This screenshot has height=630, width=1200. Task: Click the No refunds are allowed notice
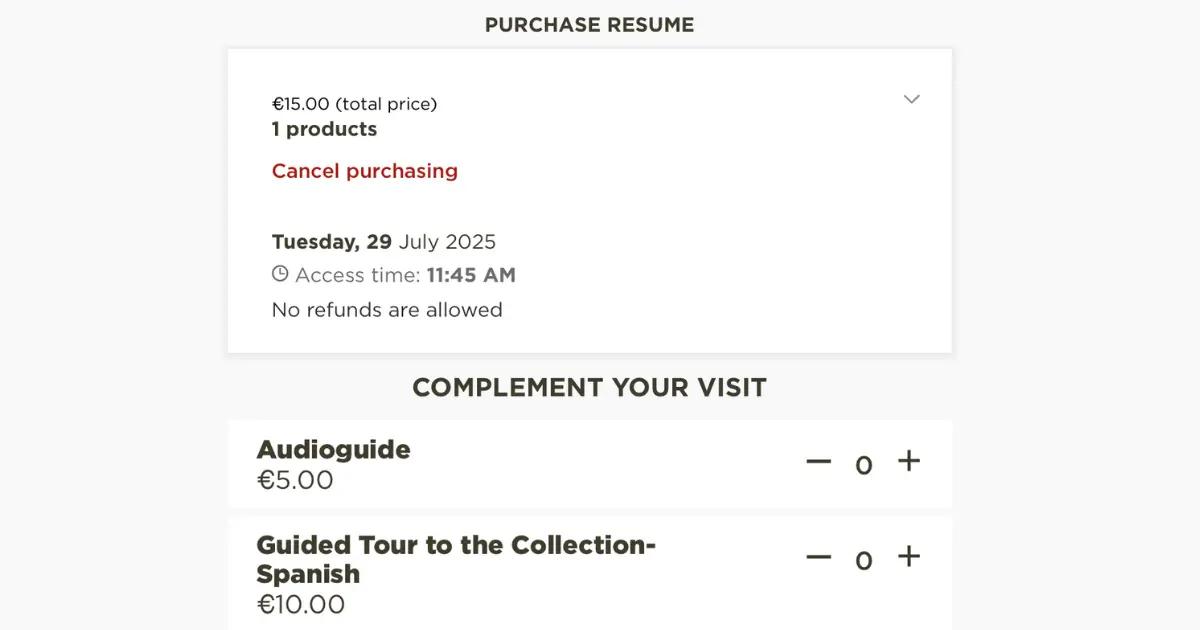click(x=387, y=310)
